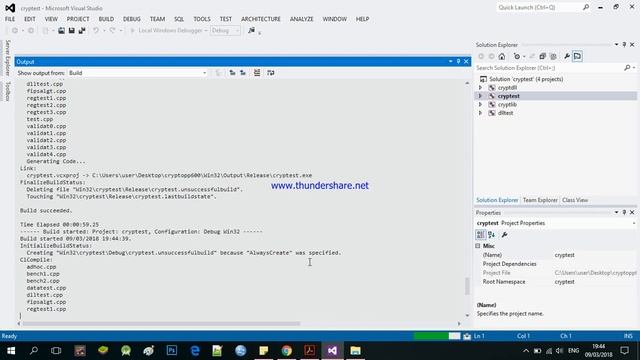Toggle auto hide pin on Solution Explorer
This screenshot has width=640, height=360.
(624, 44)
